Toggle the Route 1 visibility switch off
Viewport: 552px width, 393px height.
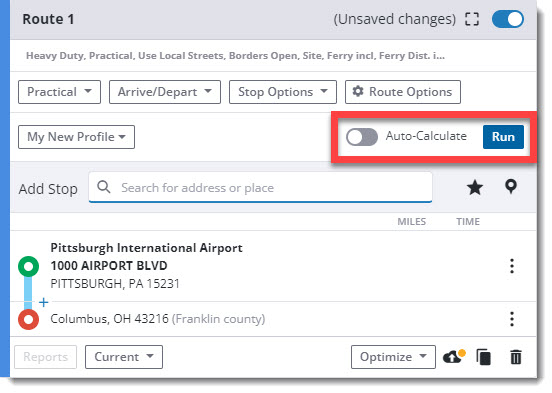point(508,19)
